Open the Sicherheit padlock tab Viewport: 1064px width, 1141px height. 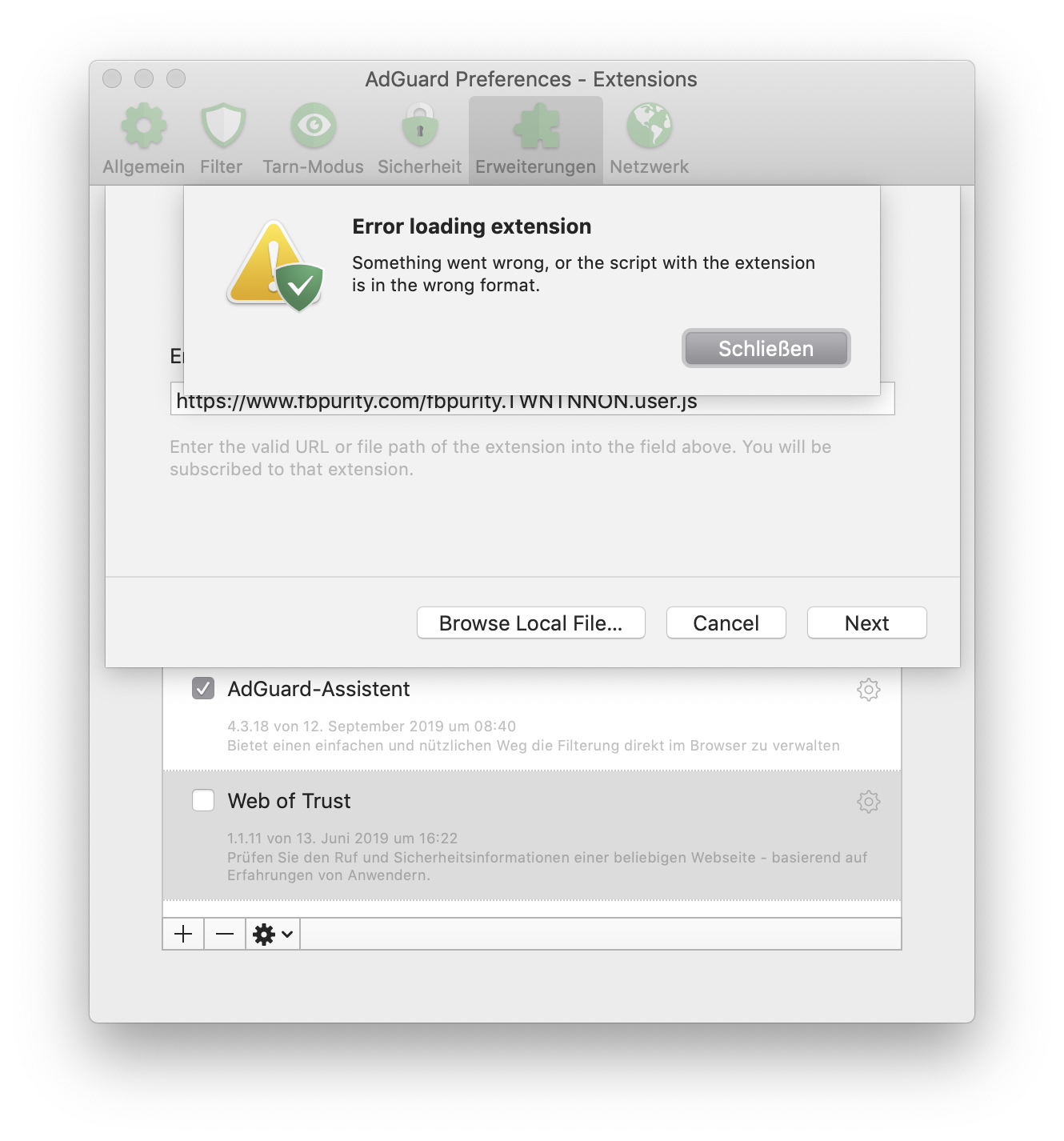[420, 139]
